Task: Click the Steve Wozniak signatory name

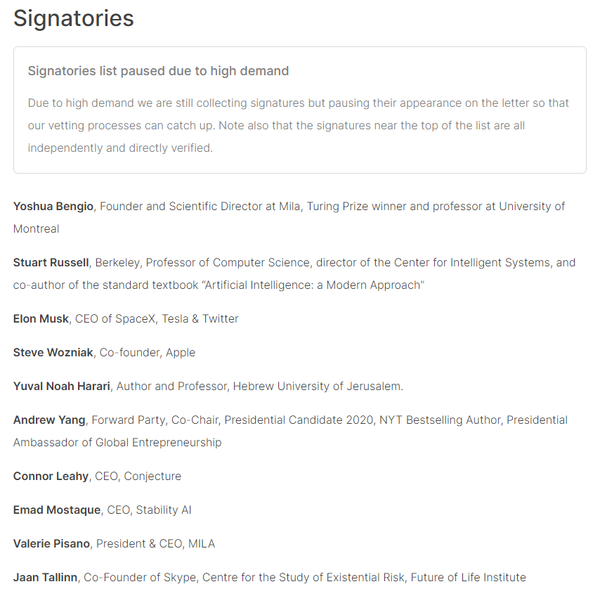Action: click(x=53, y=353)
